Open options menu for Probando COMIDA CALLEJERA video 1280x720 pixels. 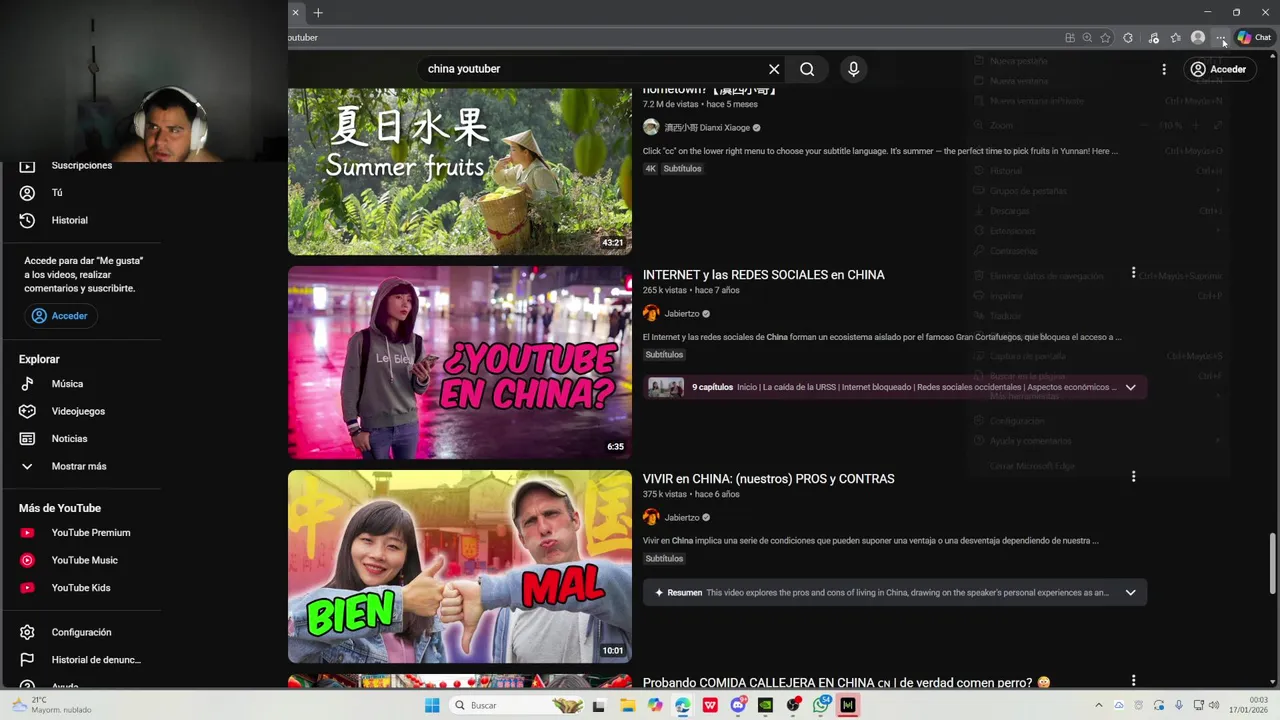[1133, 681]
